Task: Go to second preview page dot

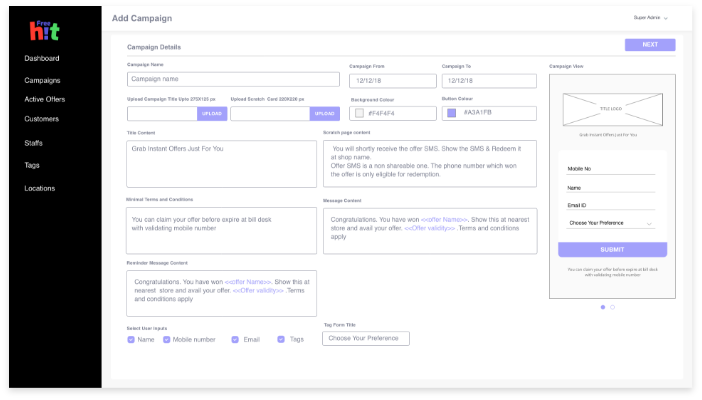Action: [613, 307]
